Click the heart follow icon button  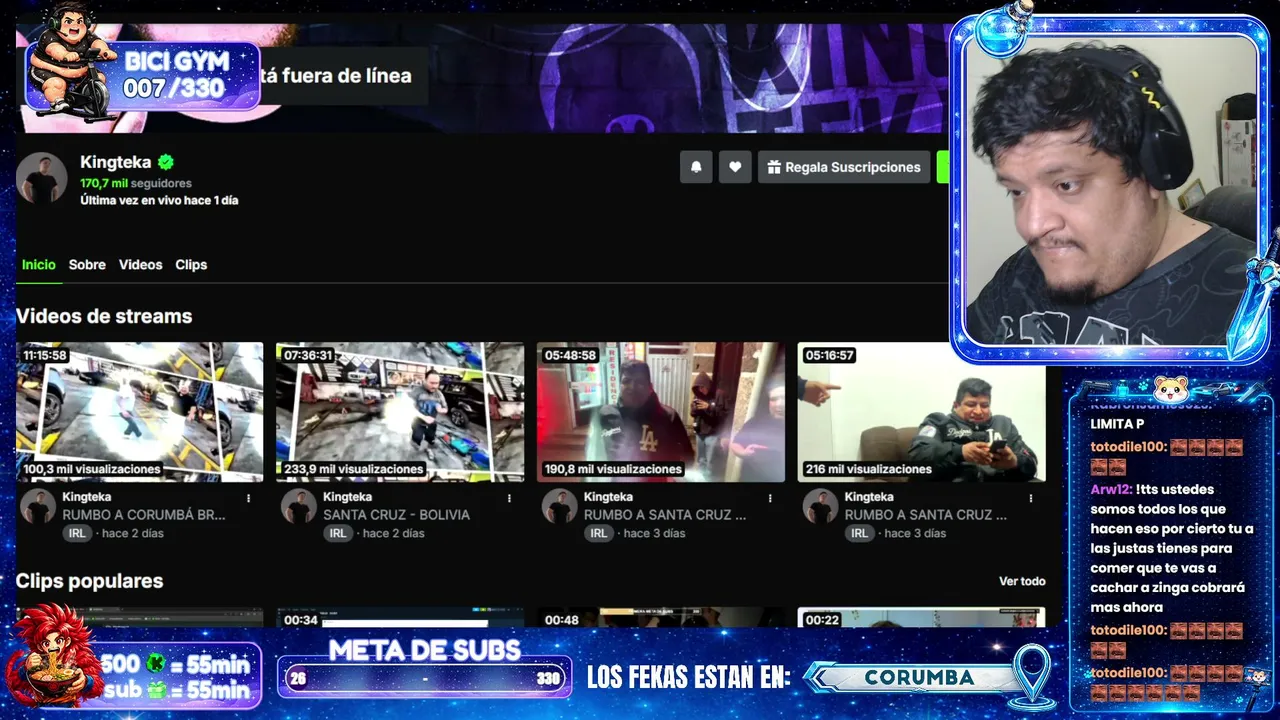click(x=735, y=167)
